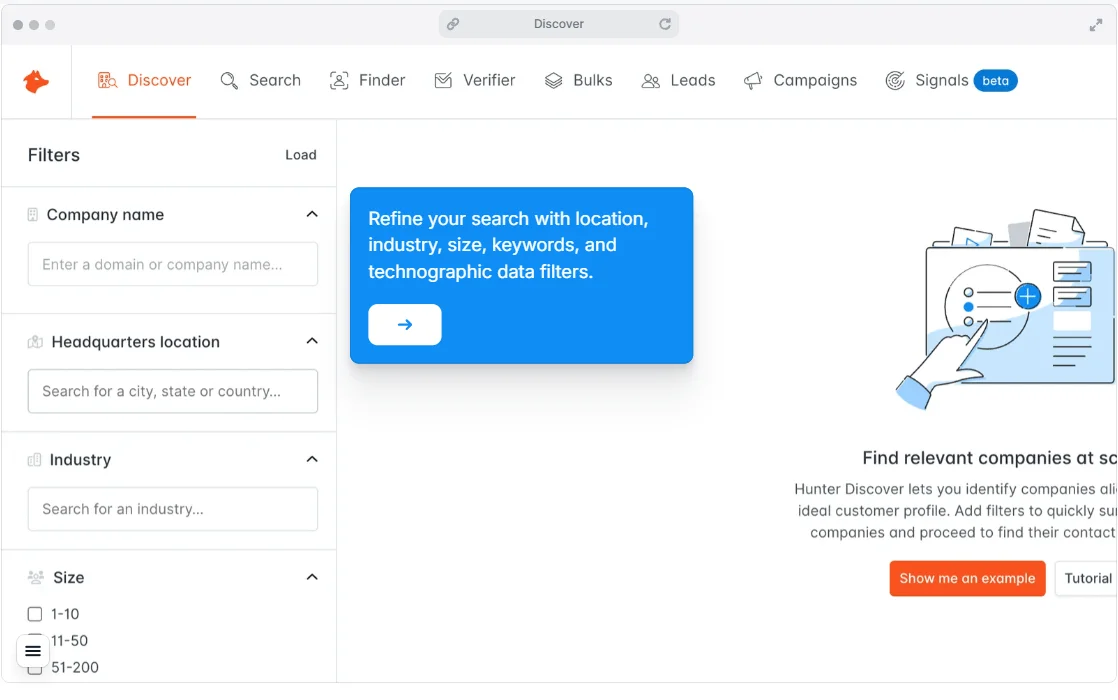Click the Campaigns megaphone icon
Screen dimensions: 1118x700
(x=753, y=81)
